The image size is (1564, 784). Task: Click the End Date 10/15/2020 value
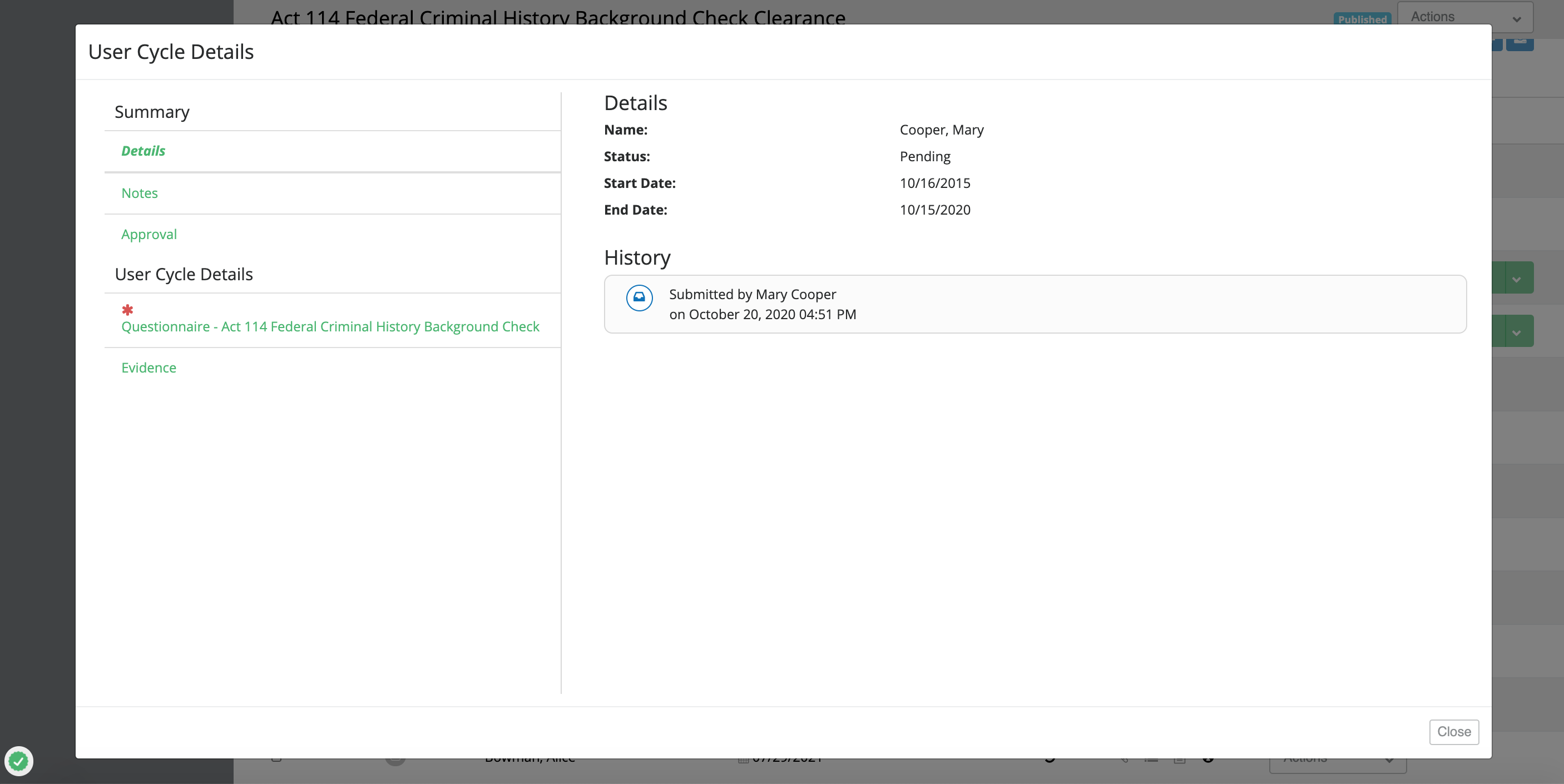pyautogui.click(x=934, y=210)
